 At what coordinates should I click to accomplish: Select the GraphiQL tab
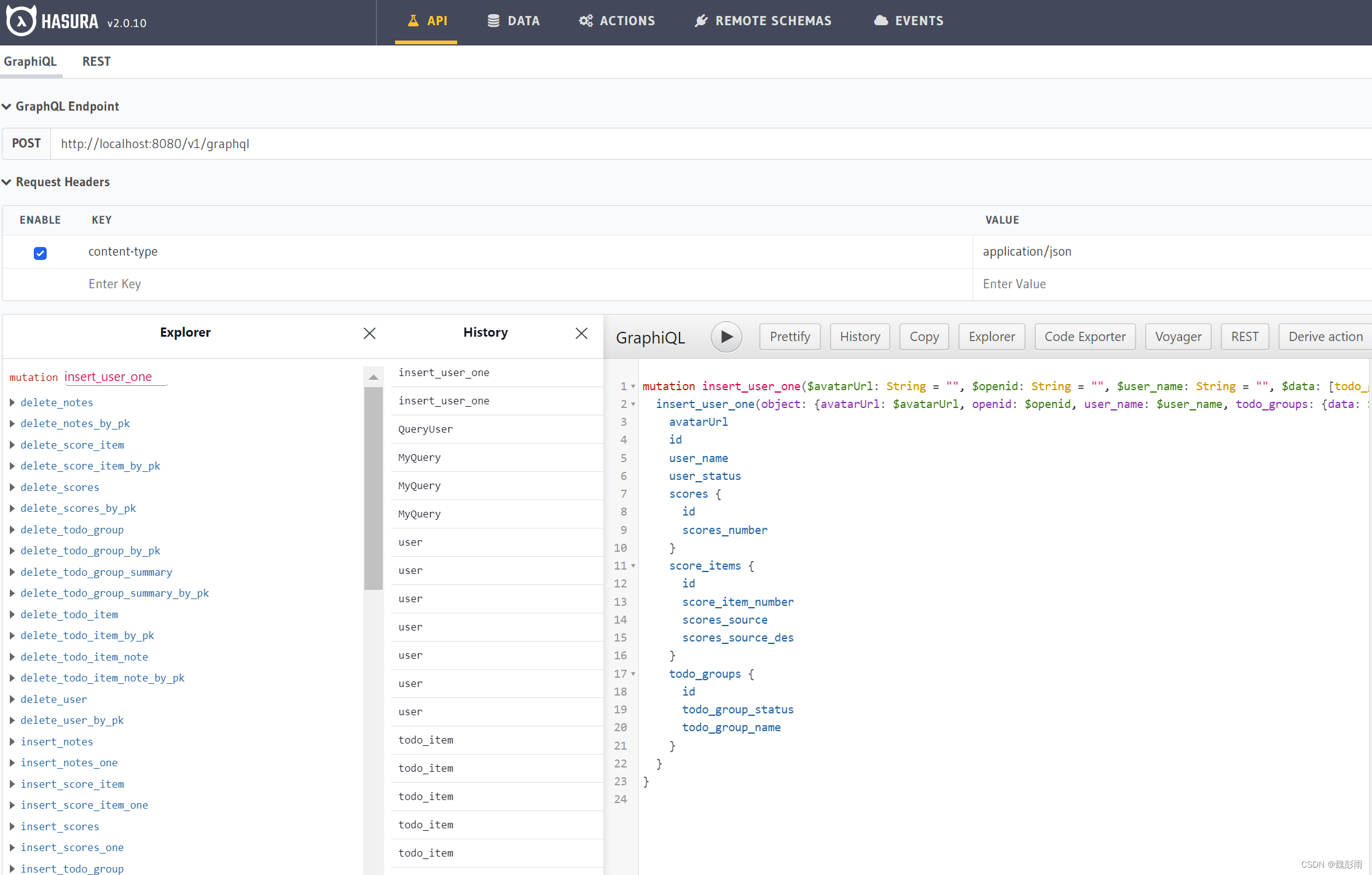pos(31,61)
